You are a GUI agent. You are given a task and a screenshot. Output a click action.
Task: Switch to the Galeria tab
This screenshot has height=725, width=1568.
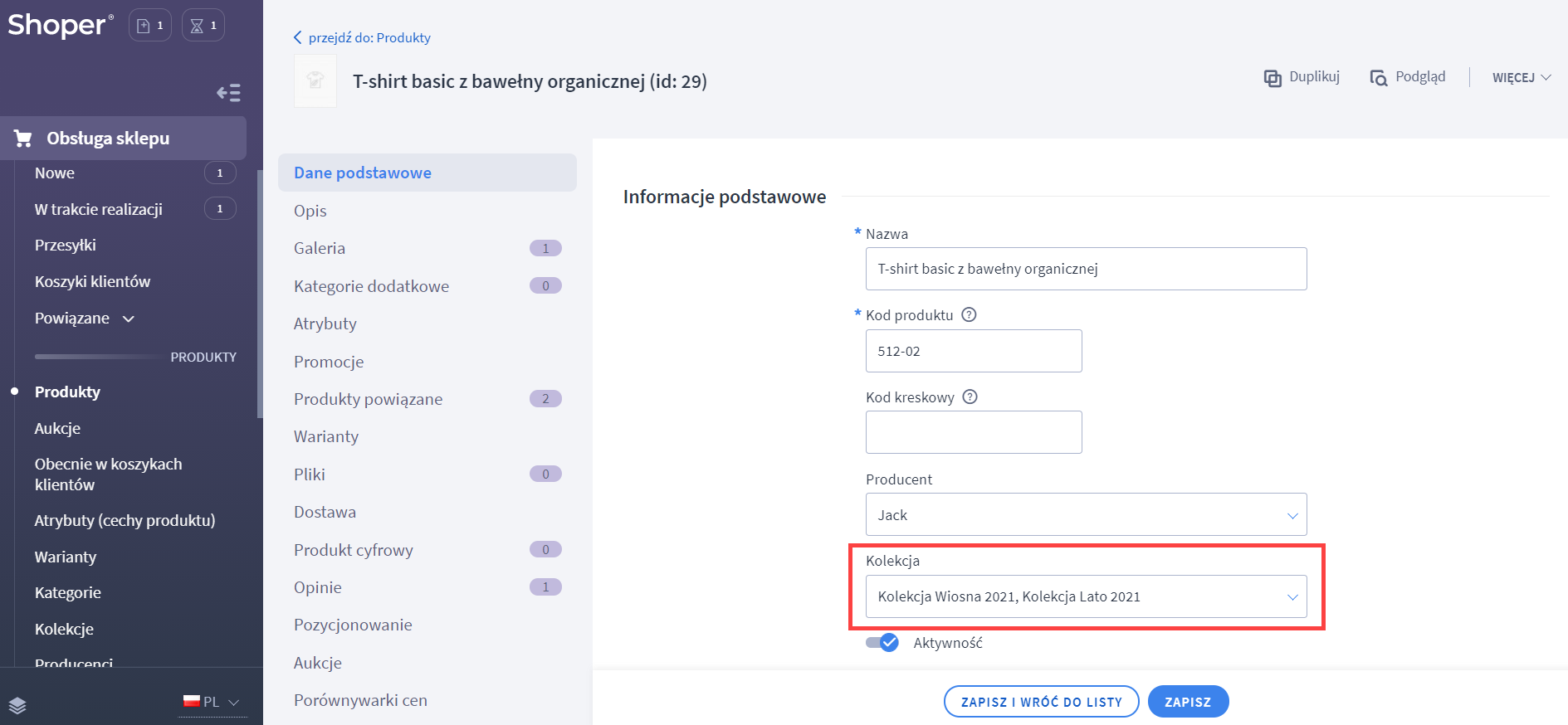click(320, 248)
